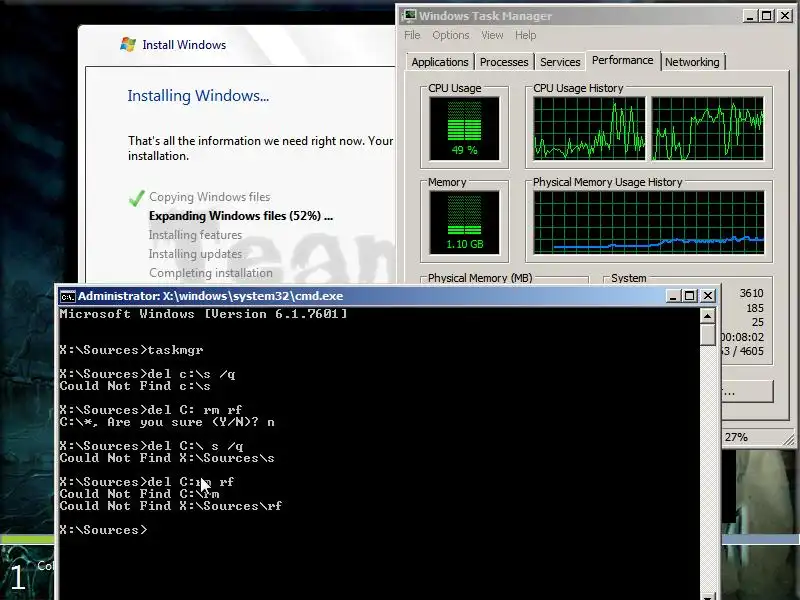
Task: Click the 'Are you sure (Y/N)? n' line
Action: click(x=167, y=422)
